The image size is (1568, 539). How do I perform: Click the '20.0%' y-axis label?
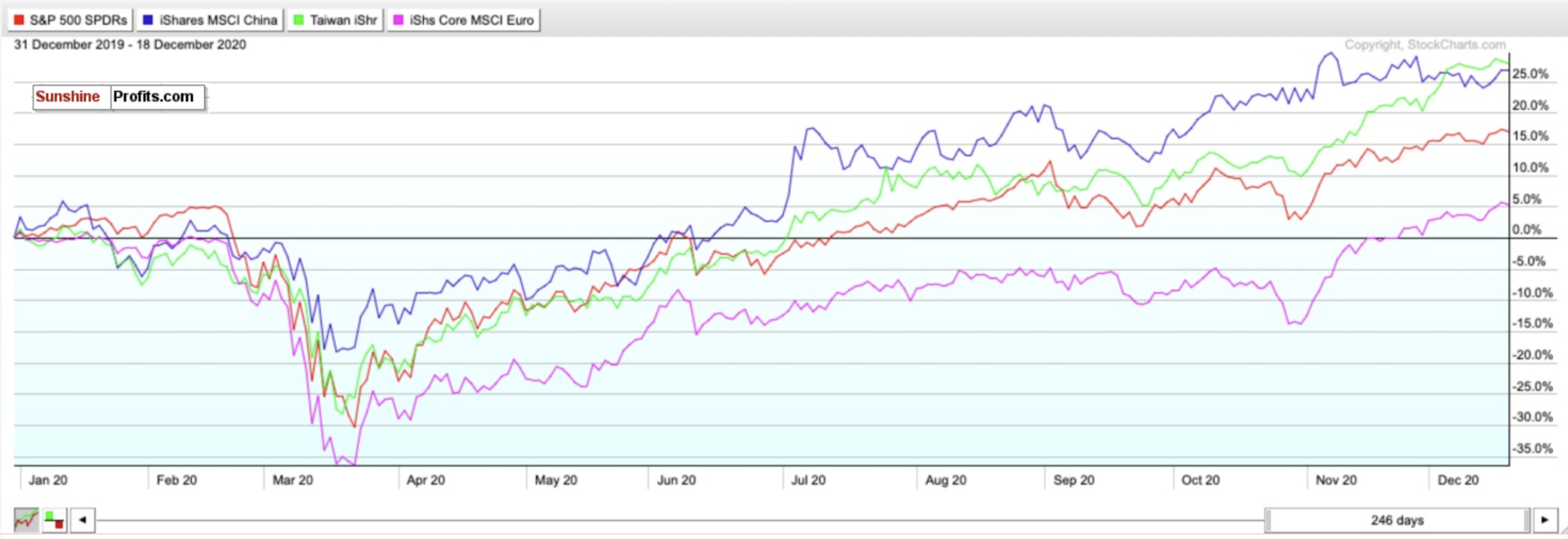[1530, 105]
